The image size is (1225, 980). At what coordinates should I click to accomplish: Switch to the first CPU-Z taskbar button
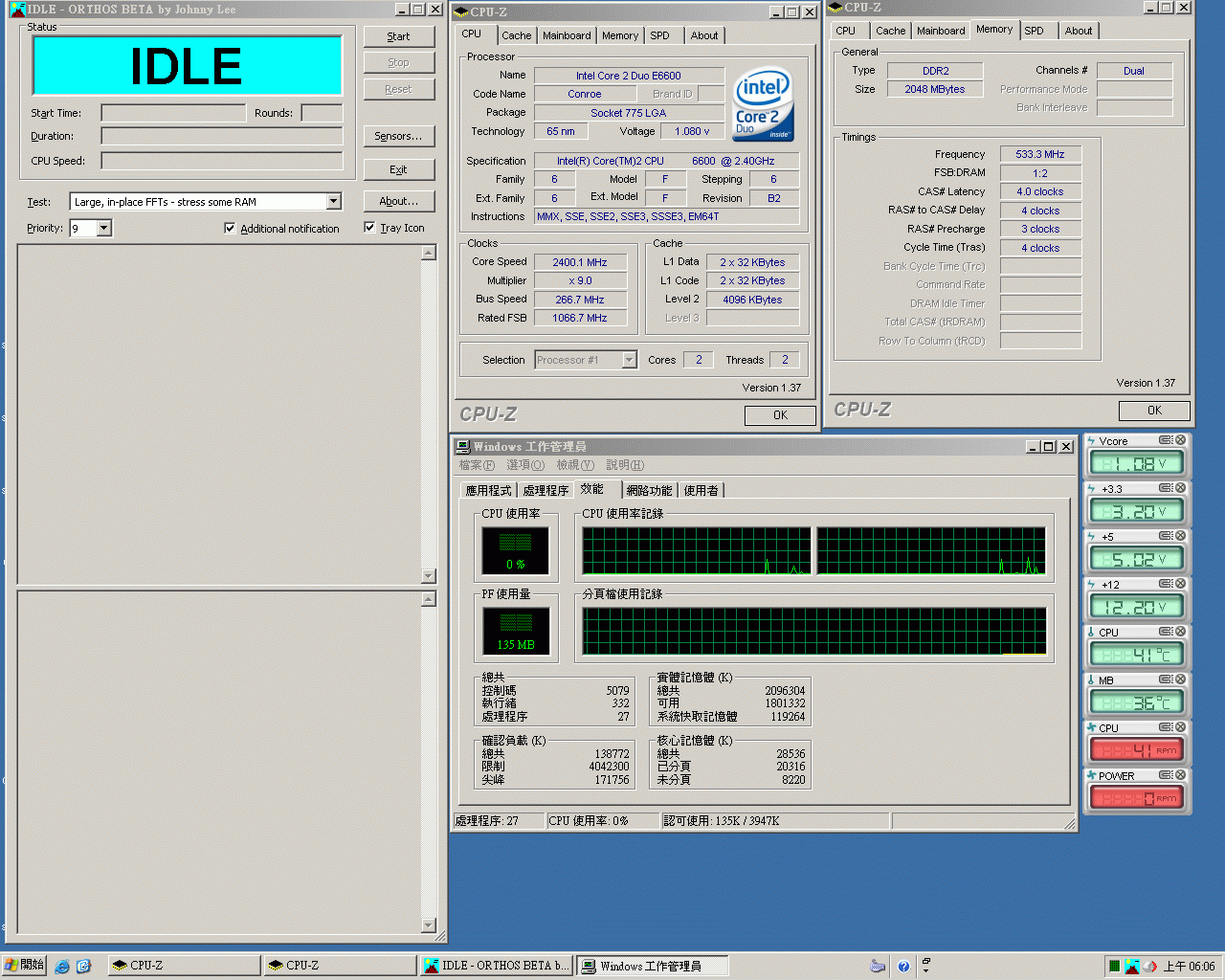point(185,966)
